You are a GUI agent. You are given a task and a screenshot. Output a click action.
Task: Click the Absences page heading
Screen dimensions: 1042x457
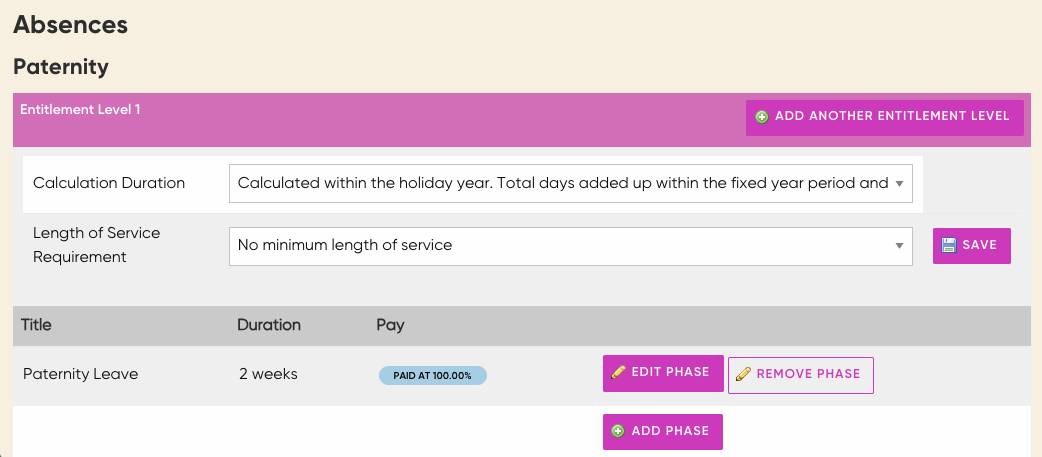tap(71, 24)
